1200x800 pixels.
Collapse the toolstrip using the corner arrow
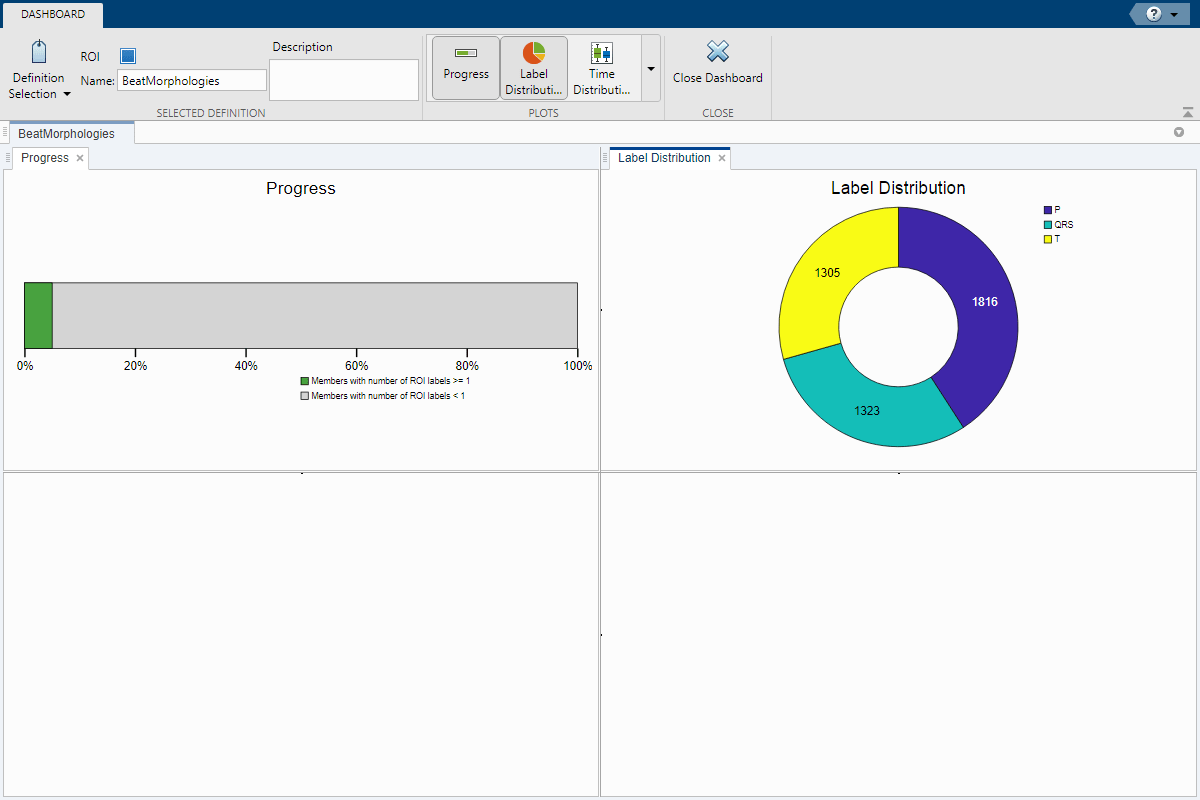(1187, 113)
